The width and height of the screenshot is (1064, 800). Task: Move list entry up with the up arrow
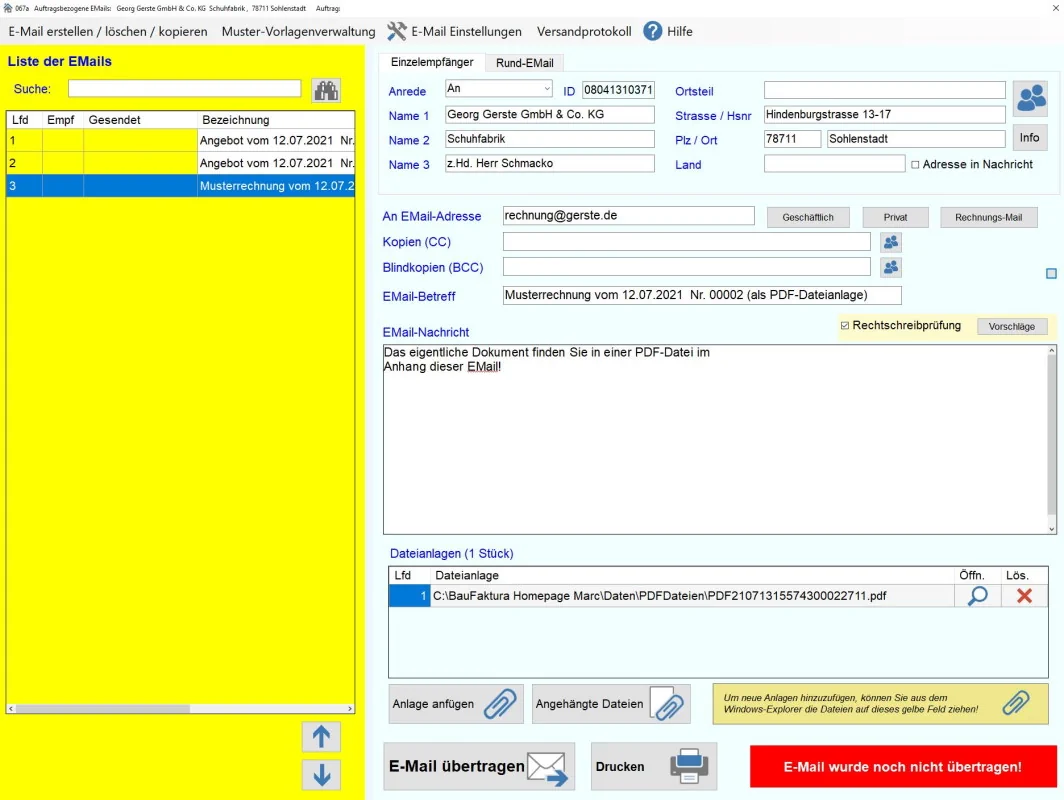[321, 737]
